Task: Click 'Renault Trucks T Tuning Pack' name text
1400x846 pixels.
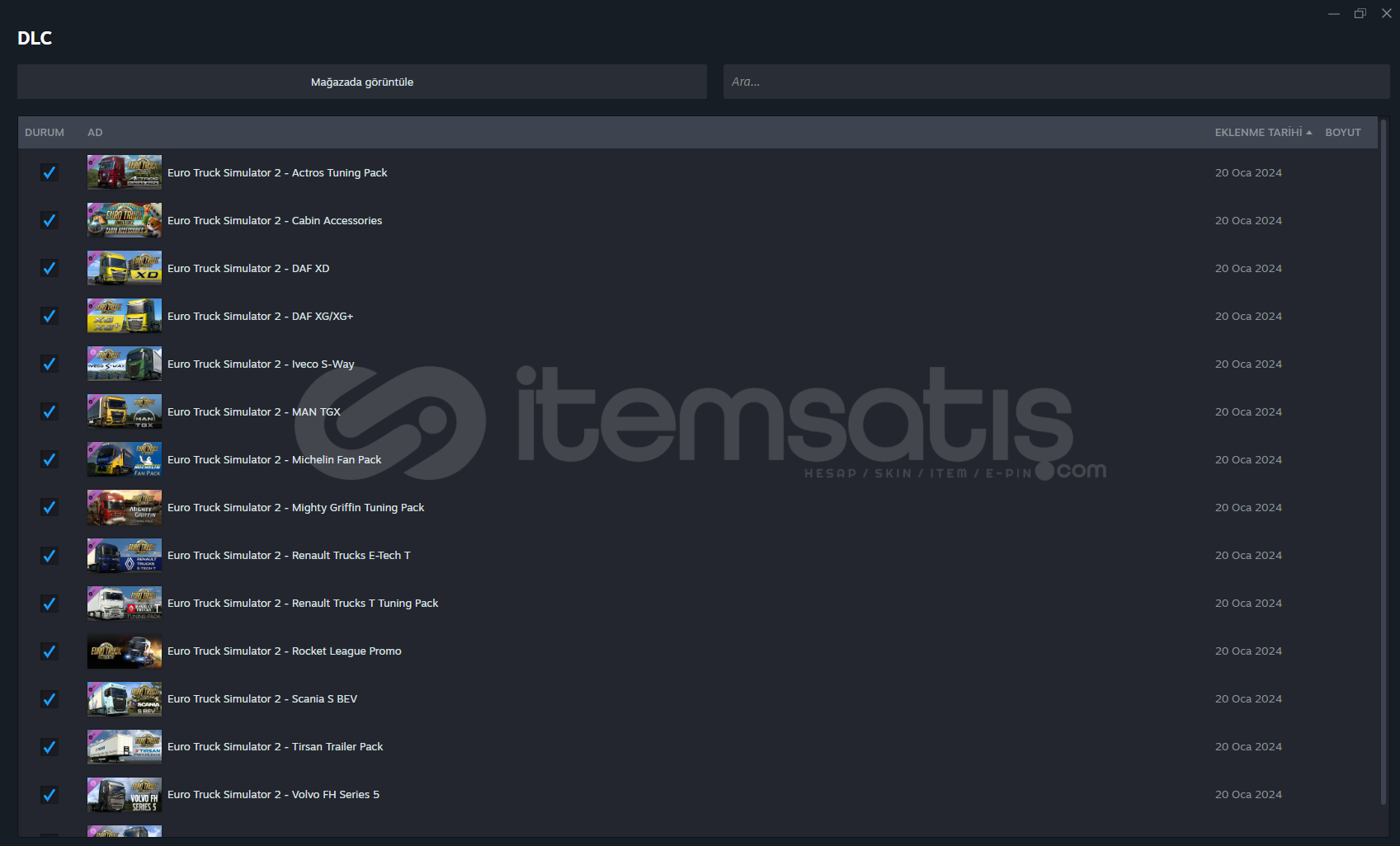Action: coord(365,603)
